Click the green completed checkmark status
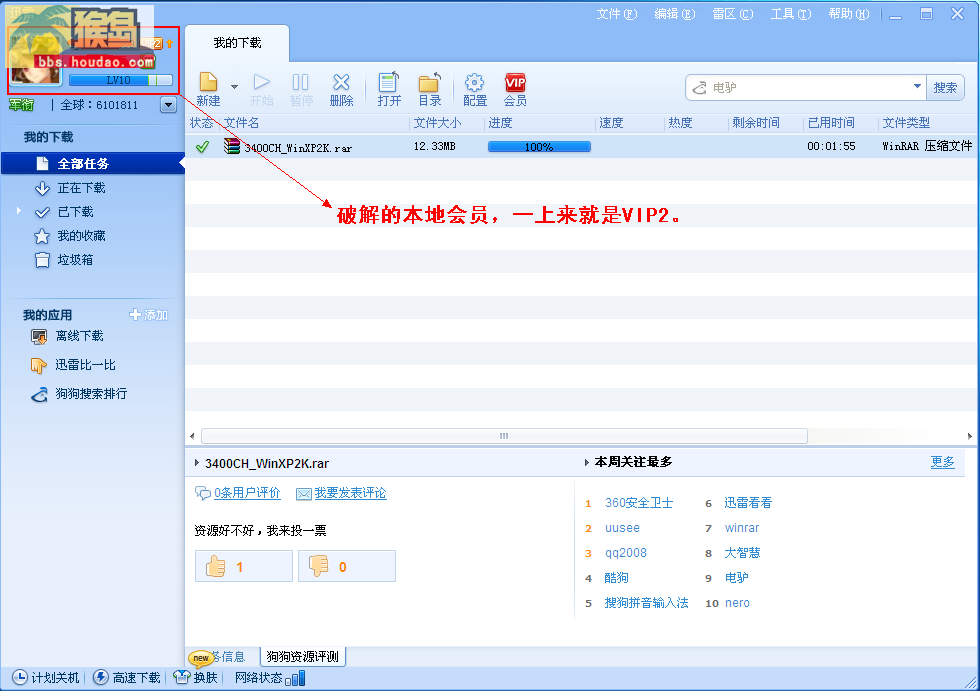980x691 pixels. [202, 147]
